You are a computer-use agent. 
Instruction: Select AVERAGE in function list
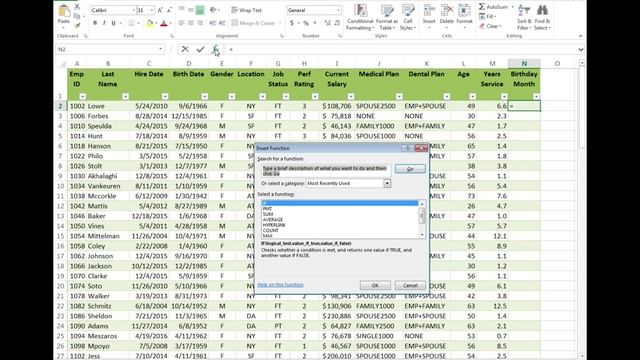point(273,220)
